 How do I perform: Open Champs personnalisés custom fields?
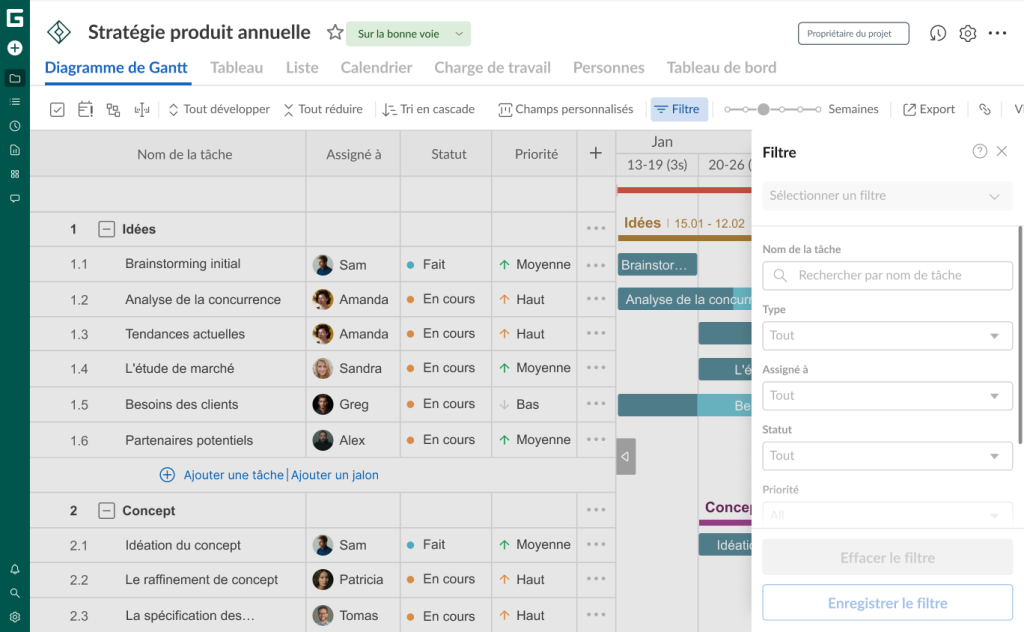[566, 110]
